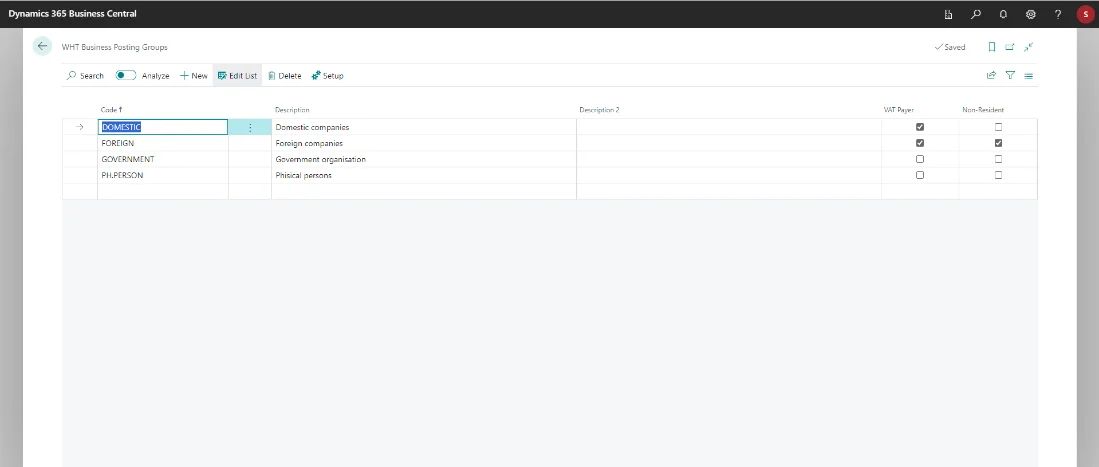Open the layout options list icon
The width and height of the screenshot is (1099, 467).
pyautogui.click(x=1028, y=75)
